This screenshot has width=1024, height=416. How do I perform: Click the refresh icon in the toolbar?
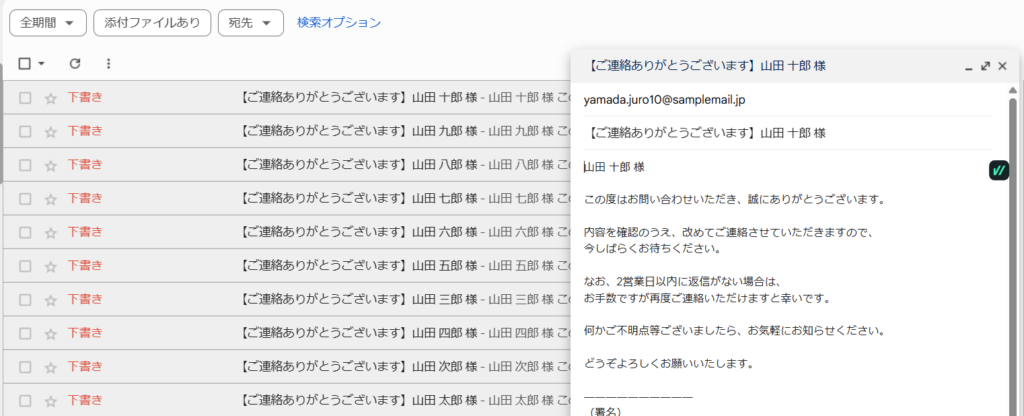pos(75,64)
